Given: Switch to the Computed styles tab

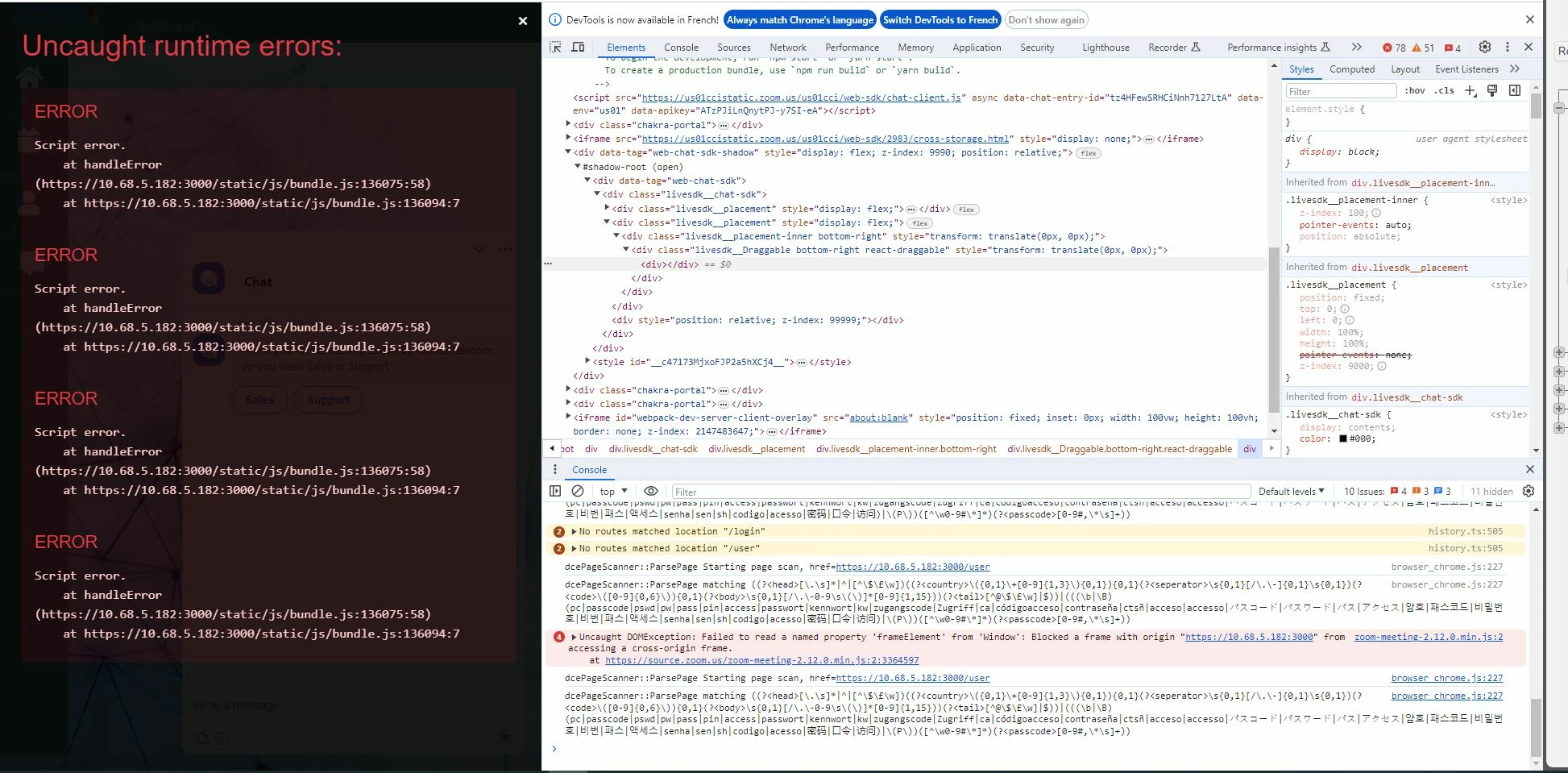Looking at the screenshot, I should pos(1352,69).
